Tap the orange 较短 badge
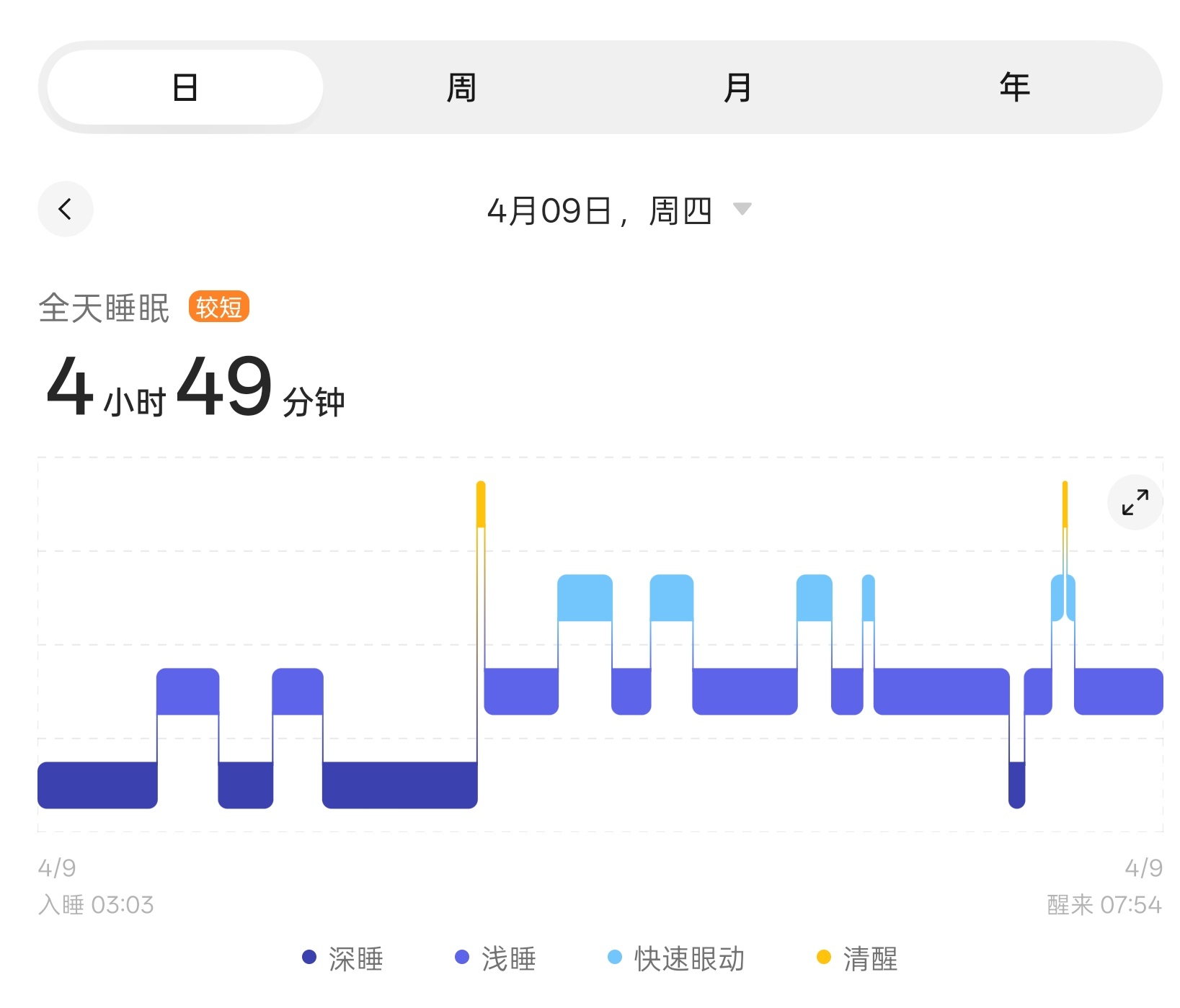Viewport: 1180px width, 1008px height. [x=218, y=307]
